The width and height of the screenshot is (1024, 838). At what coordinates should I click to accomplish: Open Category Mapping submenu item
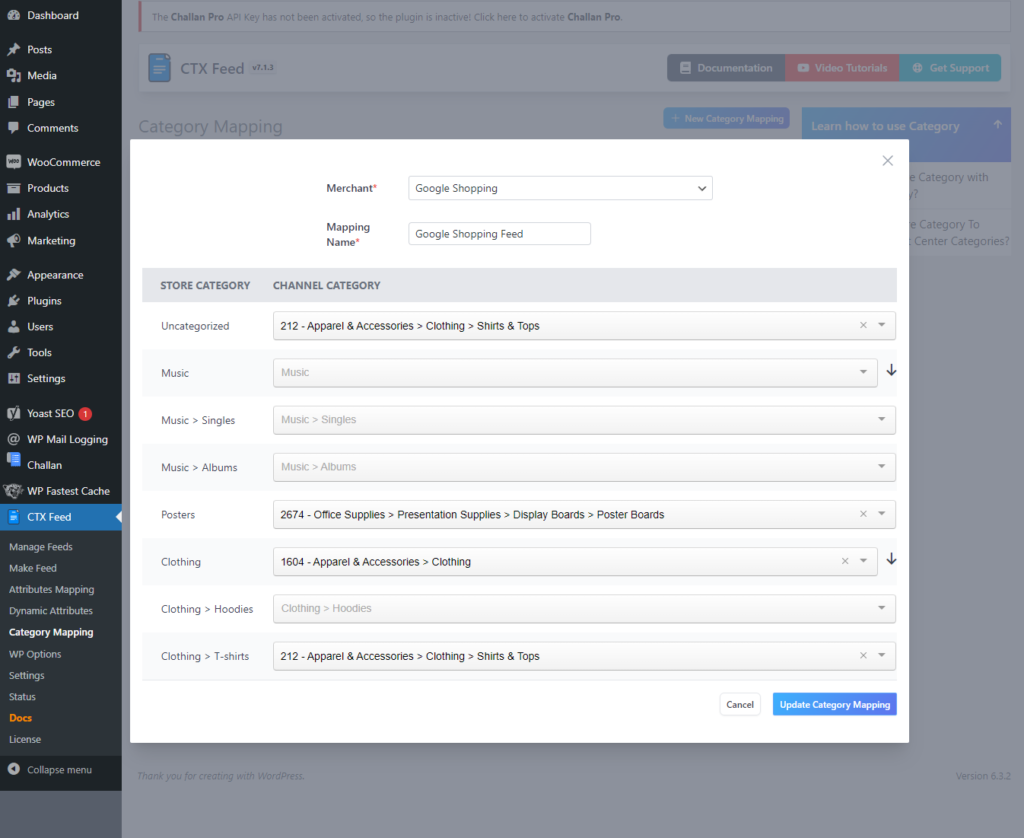click(x=51, y=632)
